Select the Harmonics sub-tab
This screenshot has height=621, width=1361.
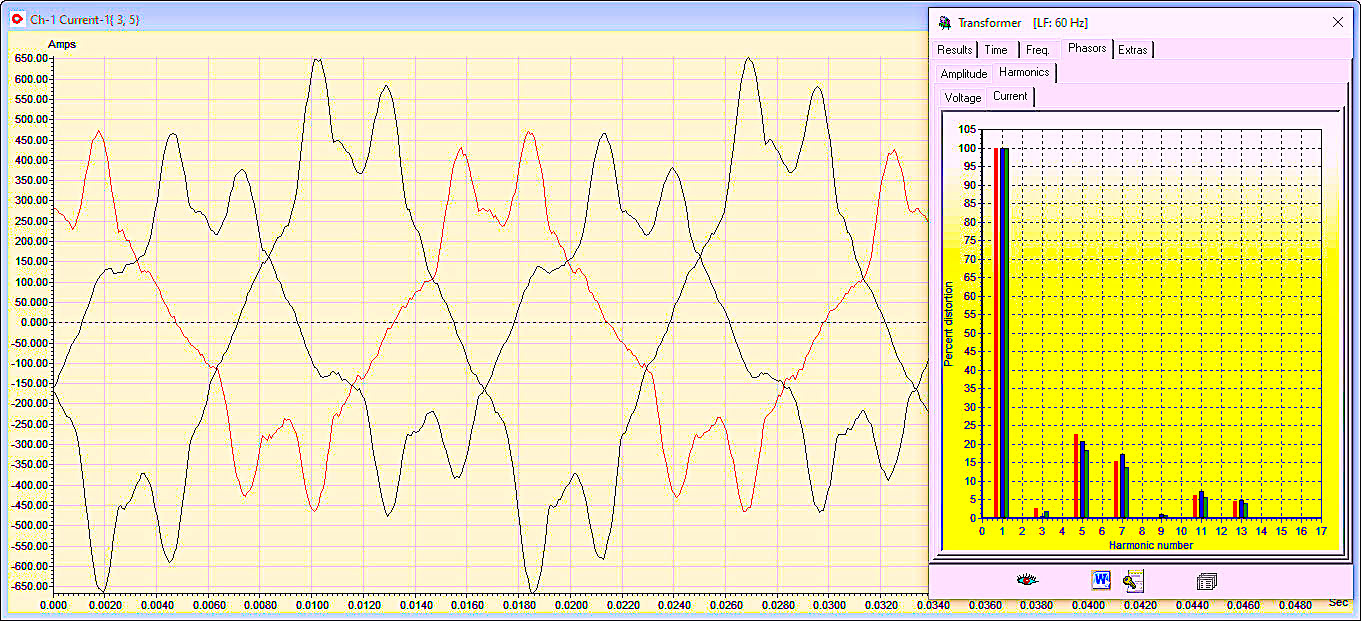1024,72
